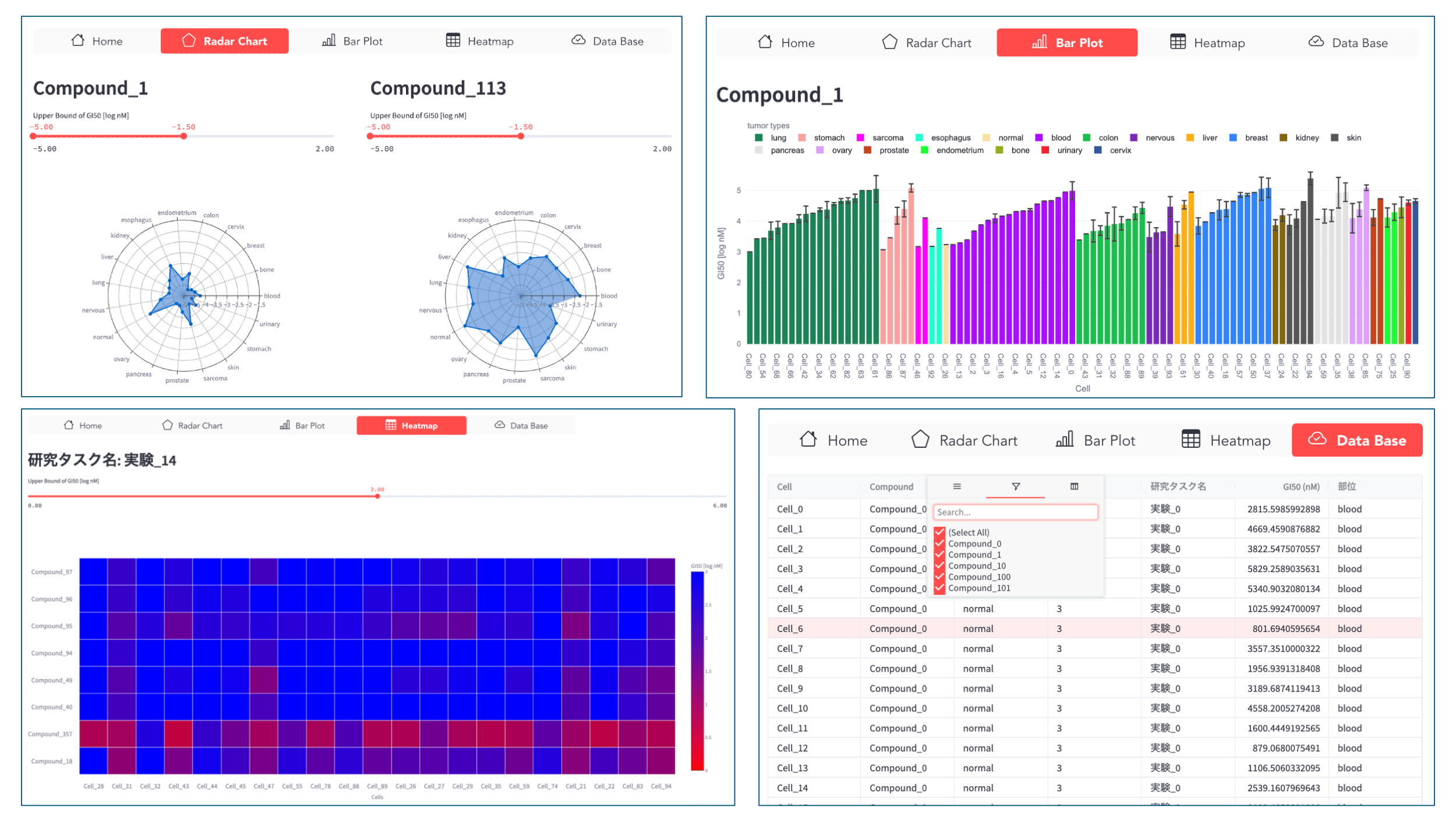Uncheck the Compound_10 filter checkbox
Viewport: 1456px width, 819px height.
pos(939,566)
